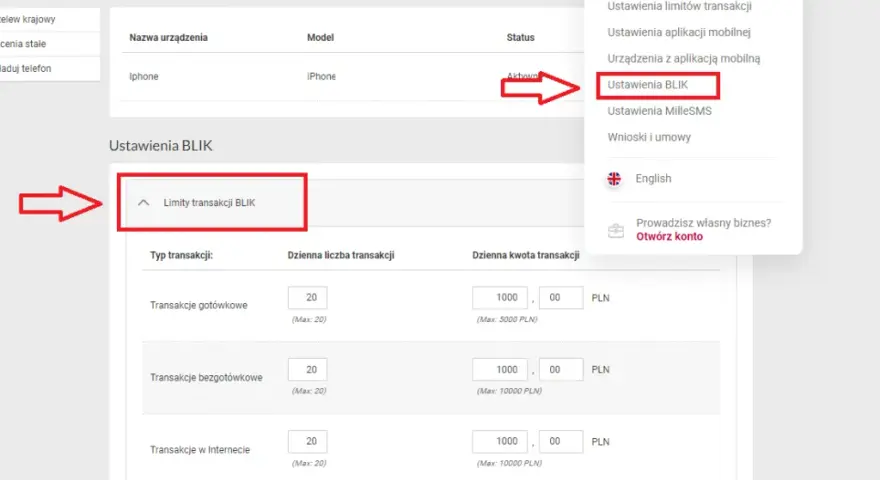
Task: Click the UK flag icon next to English
Action: click(x=614, y=179)
